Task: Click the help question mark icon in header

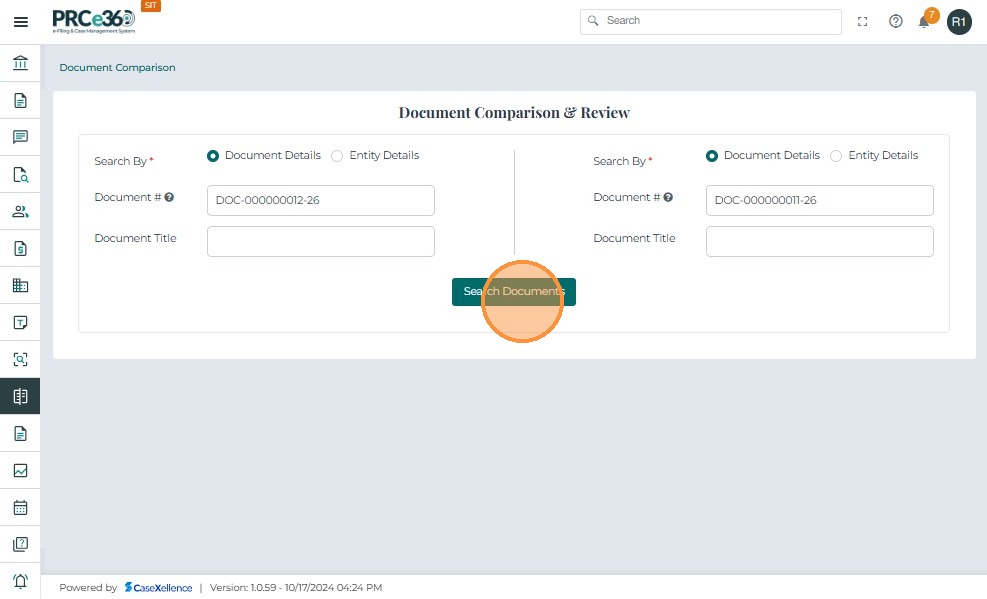Action: (x=895, y=21)
